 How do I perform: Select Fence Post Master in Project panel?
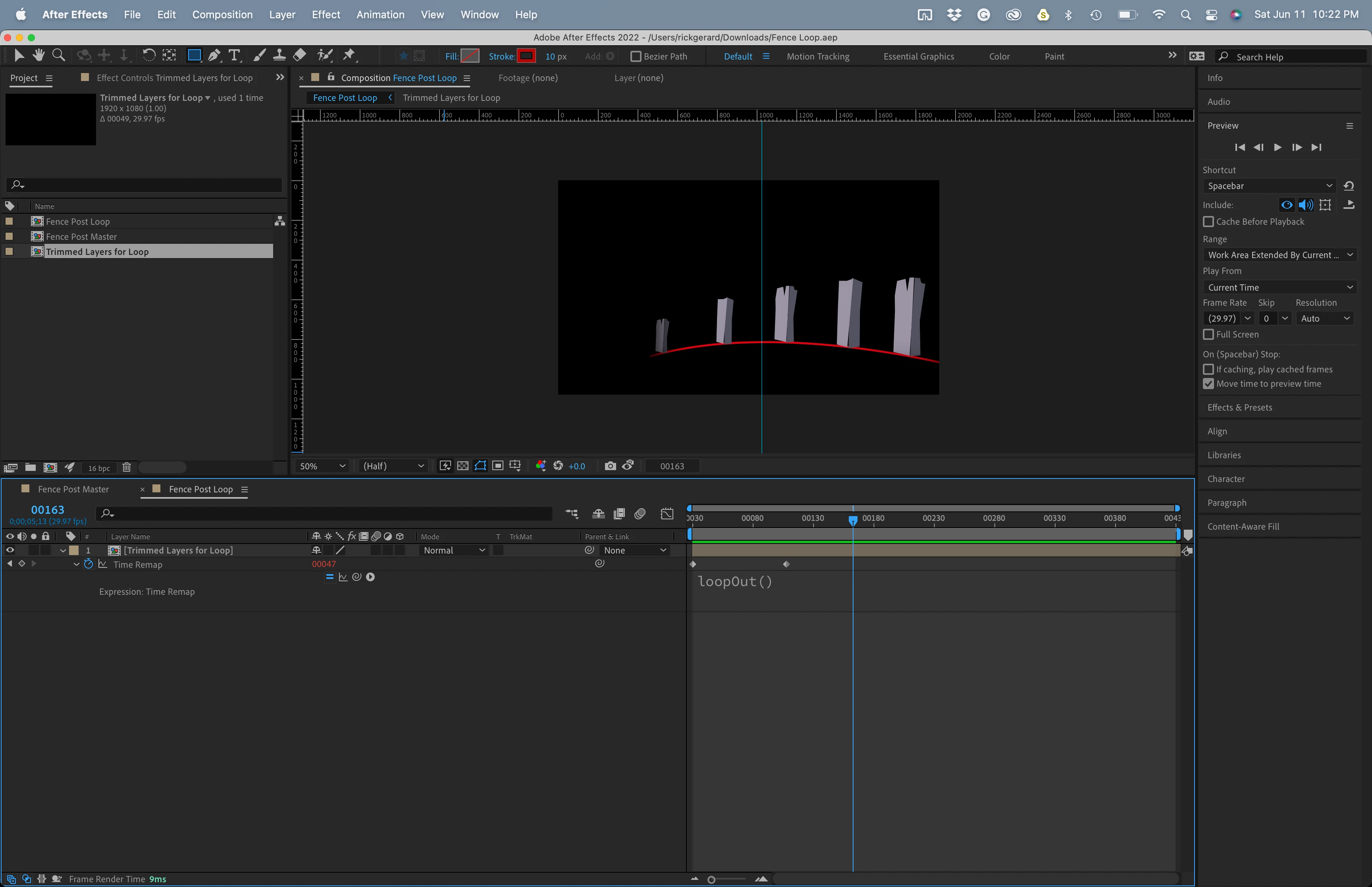point(81,237)
